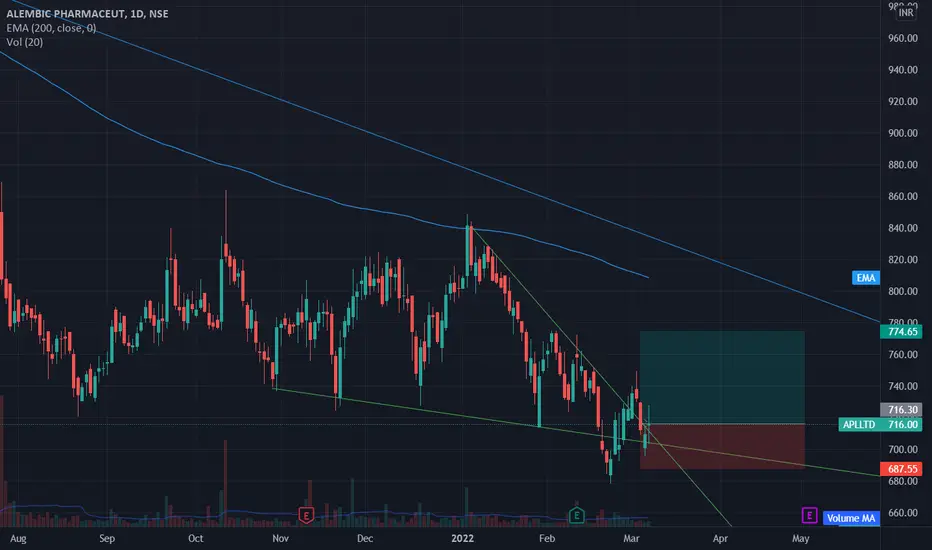Click the 680.00 price scale value
This screenshot has width=932, height=550.
[903, 481]
